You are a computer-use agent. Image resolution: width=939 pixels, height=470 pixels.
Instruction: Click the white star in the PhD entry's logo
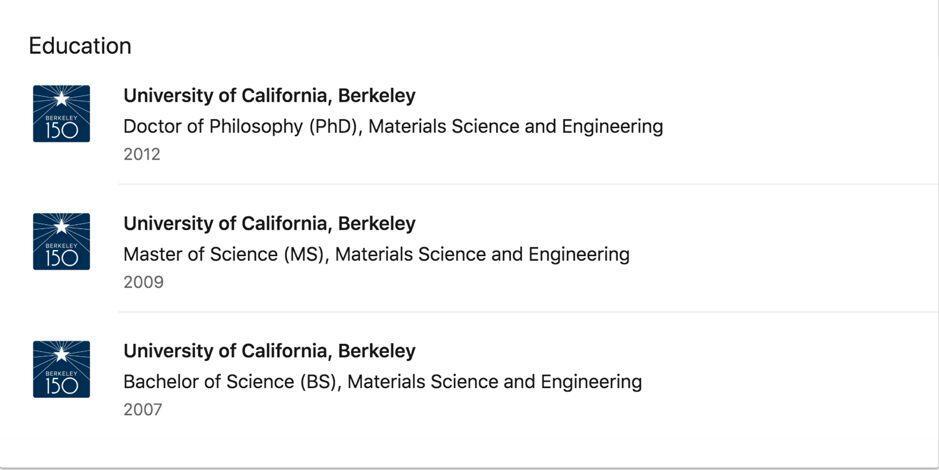click(61, 99)
